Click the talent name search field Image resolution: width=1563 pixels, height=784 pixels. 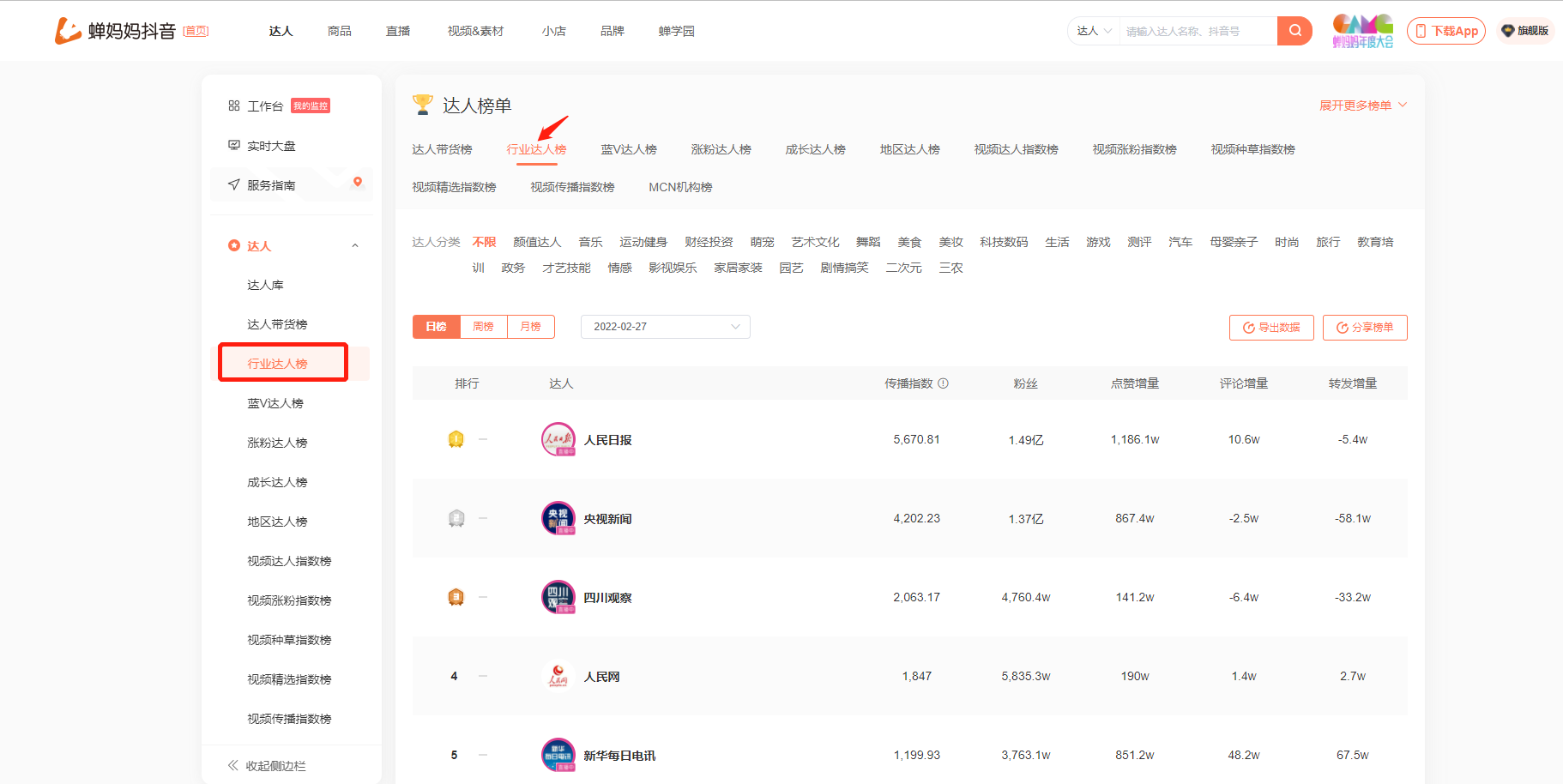pos(1198,31)
